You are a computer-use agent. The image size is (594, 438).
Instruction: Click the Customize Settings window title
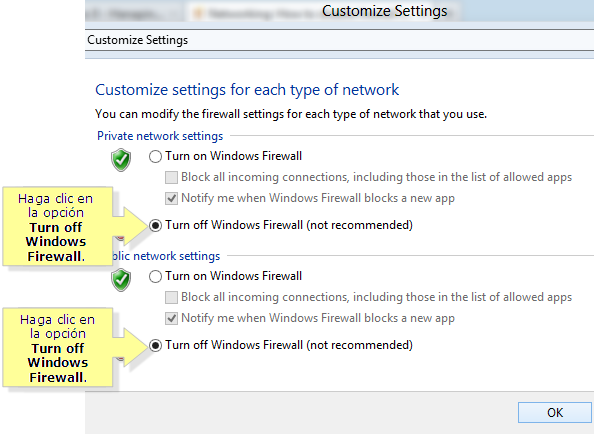[385, 11]
